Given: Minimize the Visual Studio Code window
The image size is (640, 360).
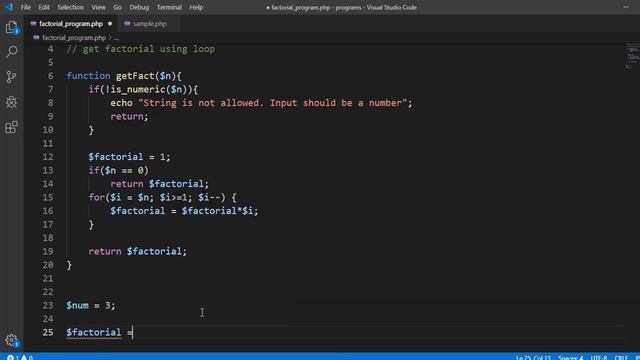Looking at the screenshot, I should tap(626, 7).
